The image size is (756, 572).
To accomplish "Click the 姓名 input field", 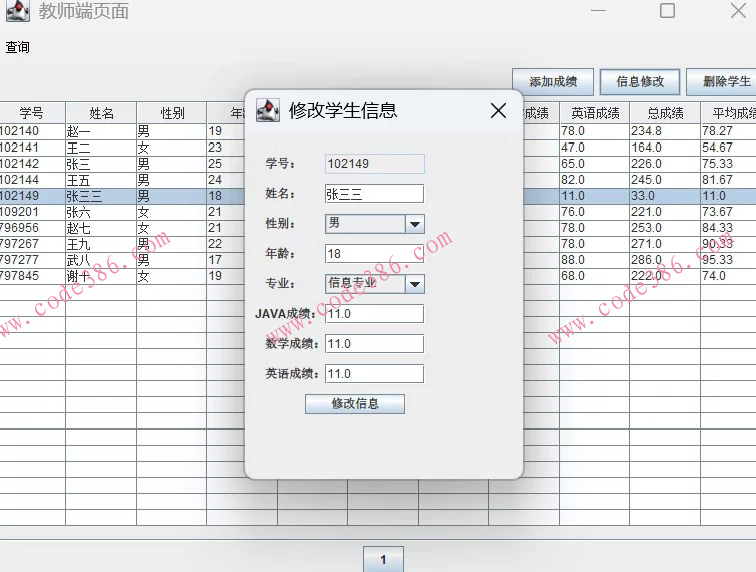I will click(375, 194).
